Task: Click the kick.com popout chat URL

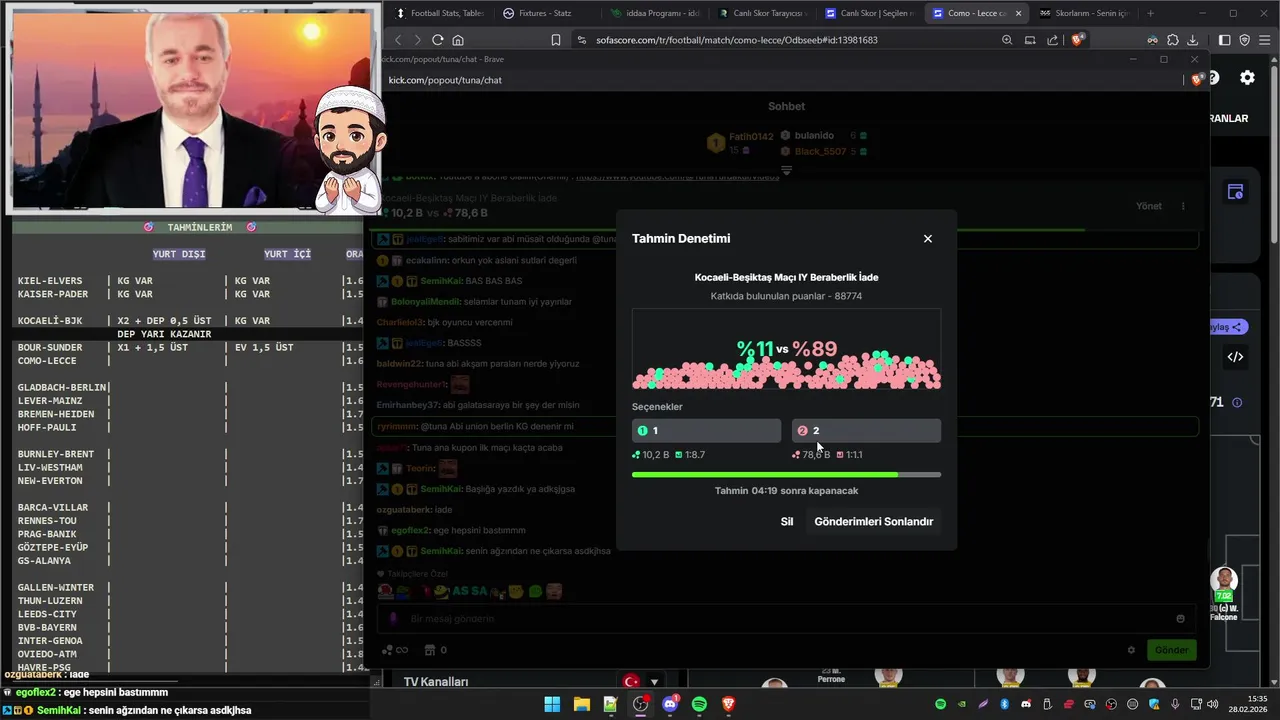Action: [x=445, y=80]
